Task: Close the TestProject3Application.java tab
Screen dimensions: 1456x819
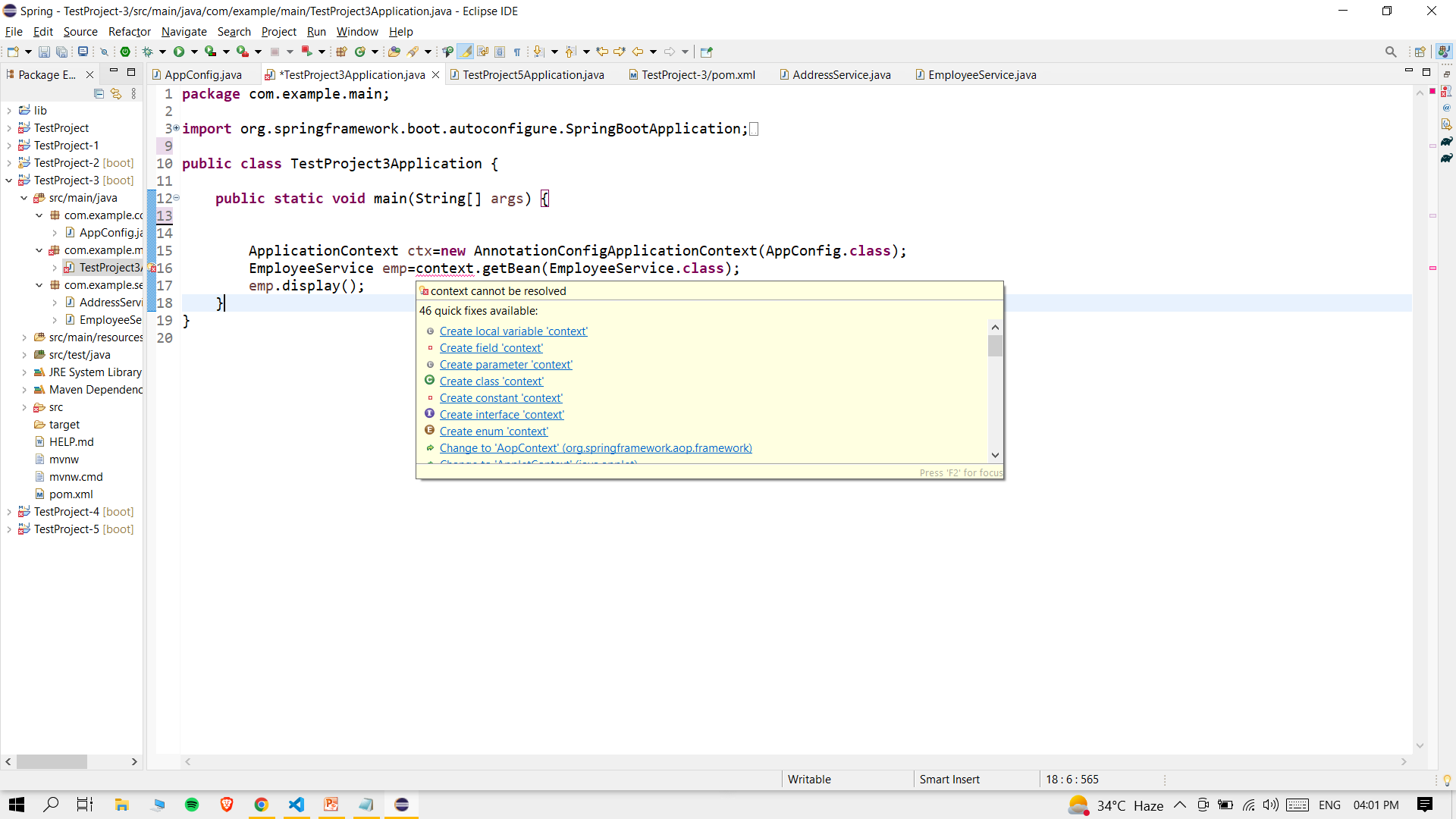Action: 436,74
